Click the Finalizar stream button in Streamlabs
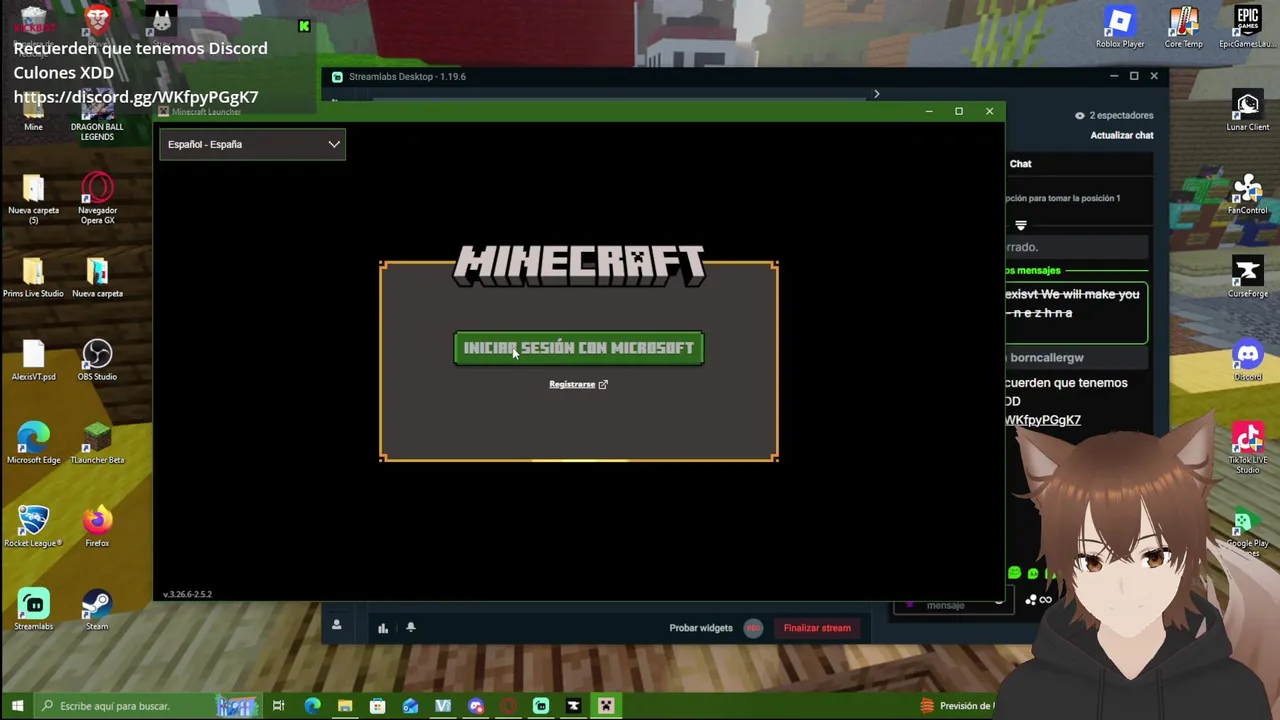1280x720 pixels. pyautogui.click(x=817, y=628)
